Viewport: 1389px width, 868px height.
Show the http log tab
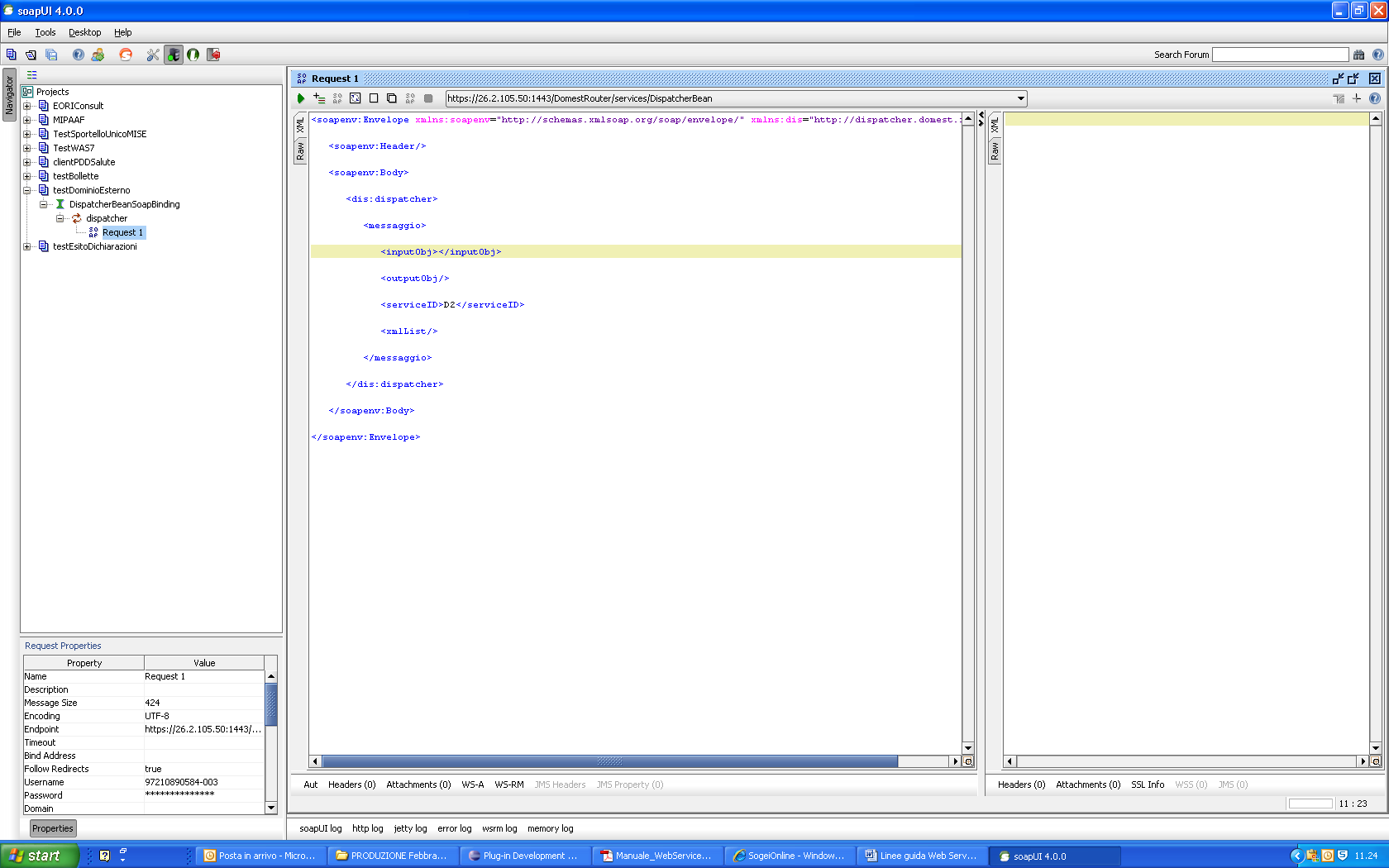click(x=368, y=828)
